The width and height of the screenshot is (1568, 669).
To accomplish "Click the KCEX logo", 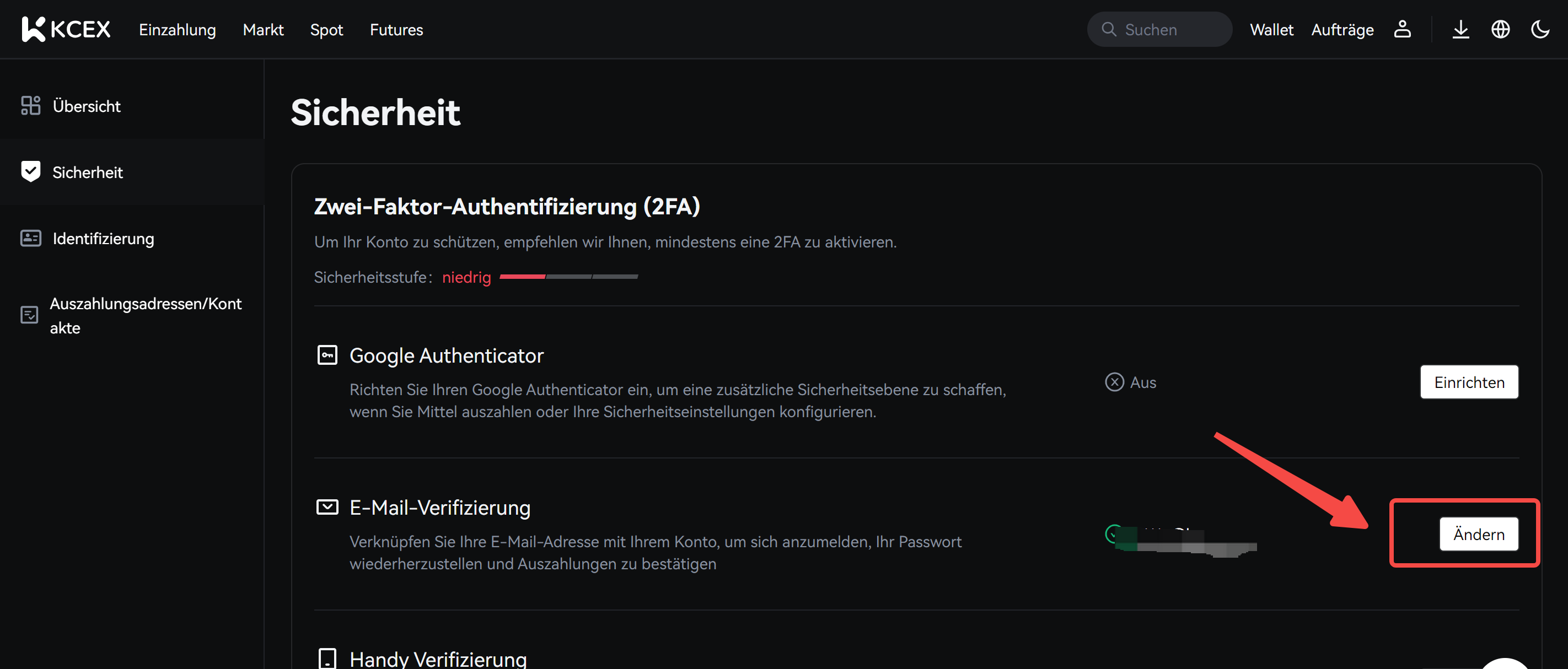I will click(66, 29).
